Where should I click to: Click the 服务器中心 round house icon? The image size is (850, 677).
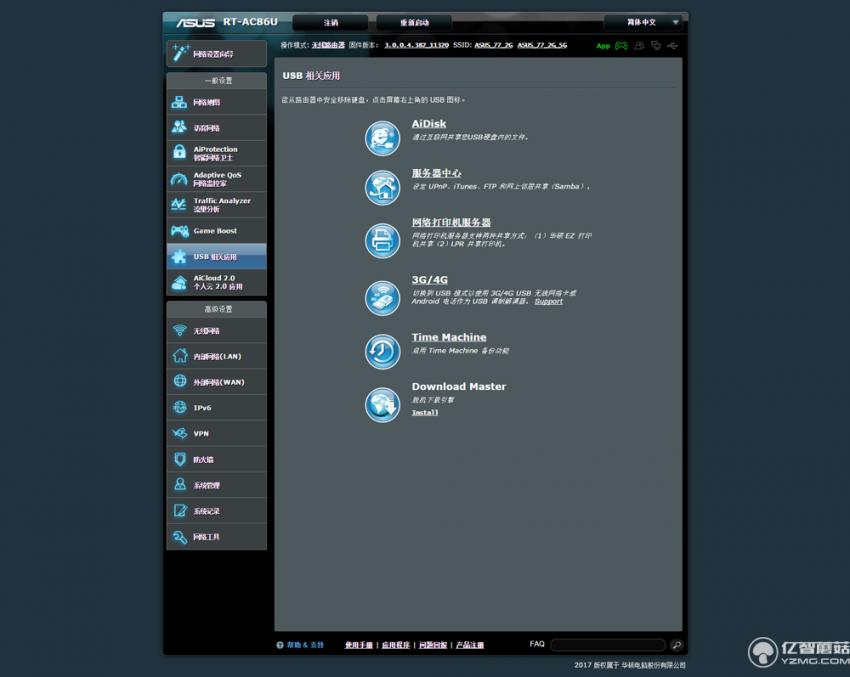(x=382, y=188)
